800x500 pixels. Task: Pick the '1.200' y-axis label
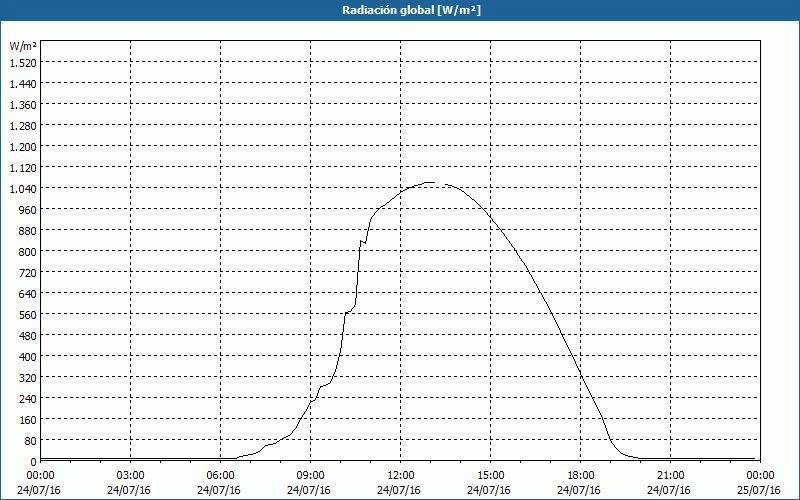tap(23, 146)
